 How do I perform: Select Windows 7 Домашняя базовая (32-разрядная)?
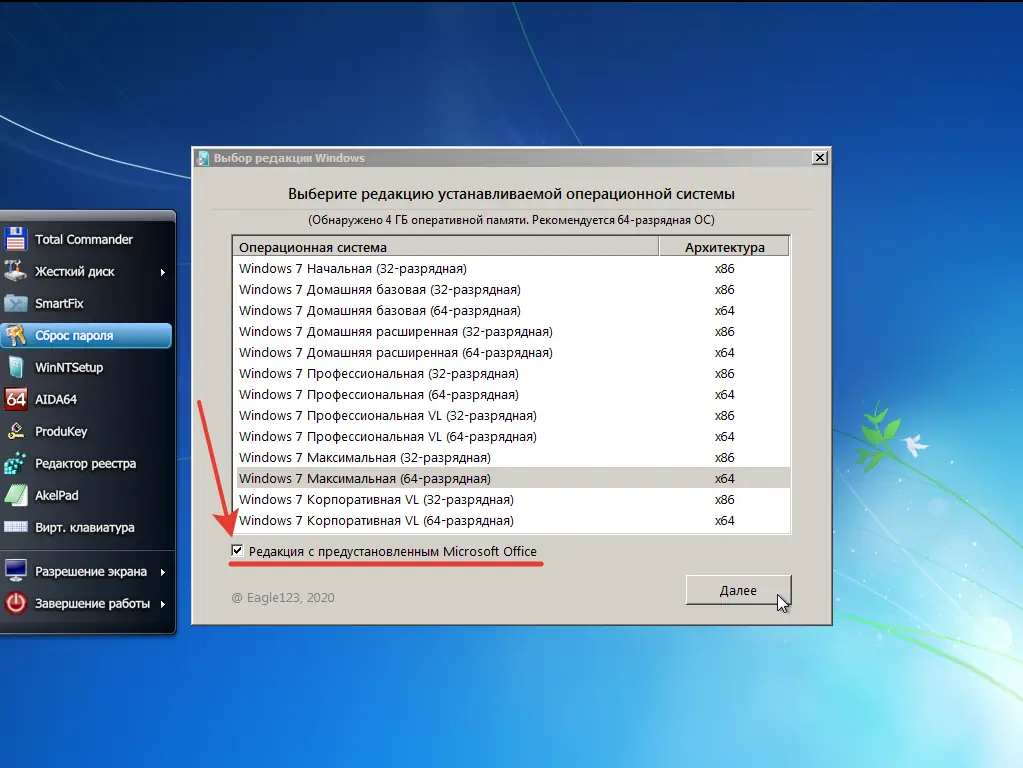click(512, 289)
